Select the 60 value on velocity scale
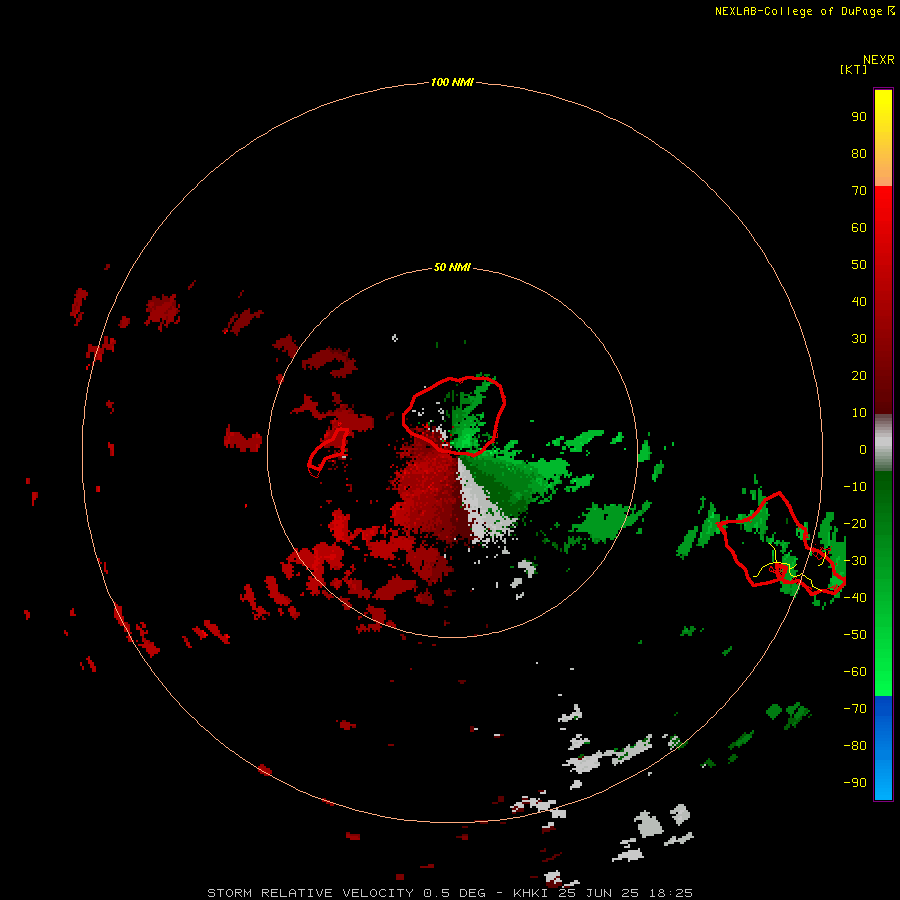 859,227
